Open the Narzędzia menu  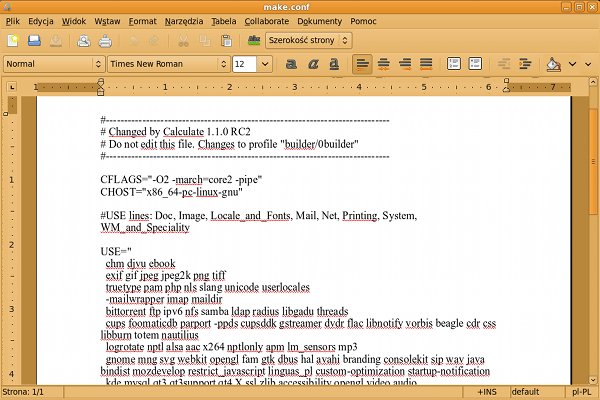(x=184, y=21)
